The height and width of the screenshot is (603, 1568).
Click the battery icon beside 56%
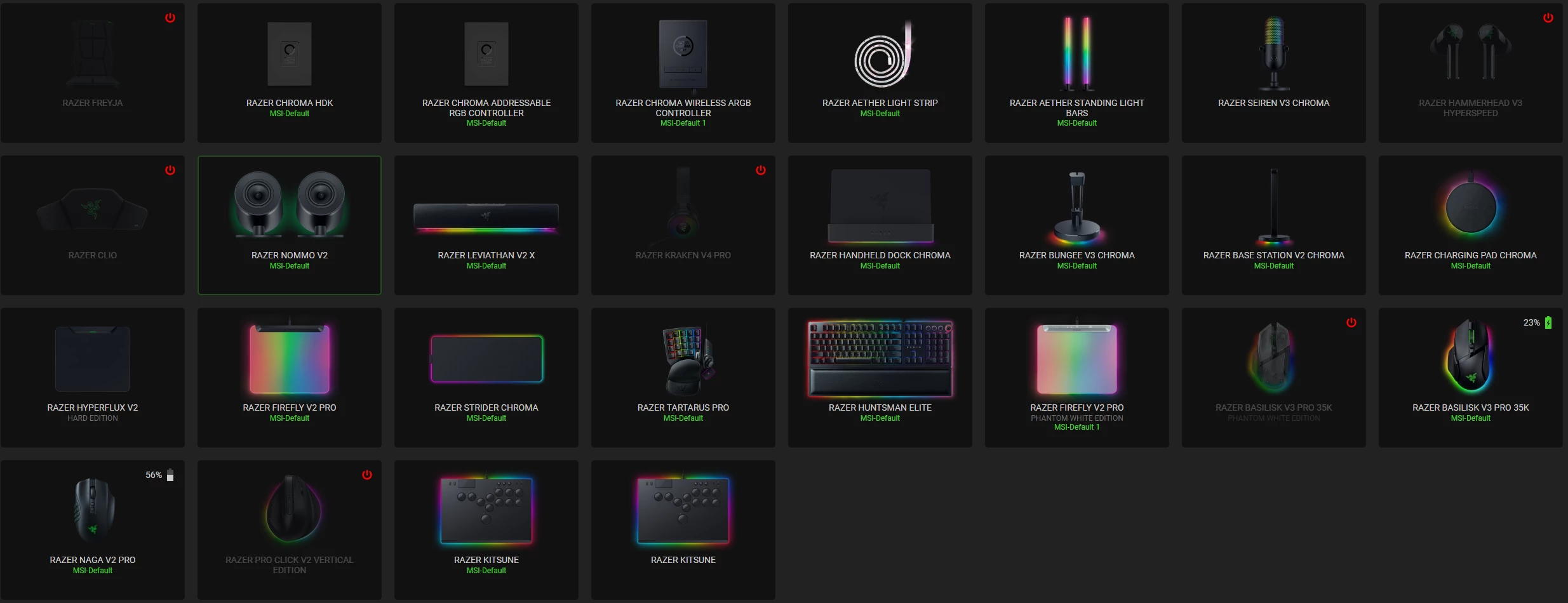pyautogui.click(x=170, y=475)
